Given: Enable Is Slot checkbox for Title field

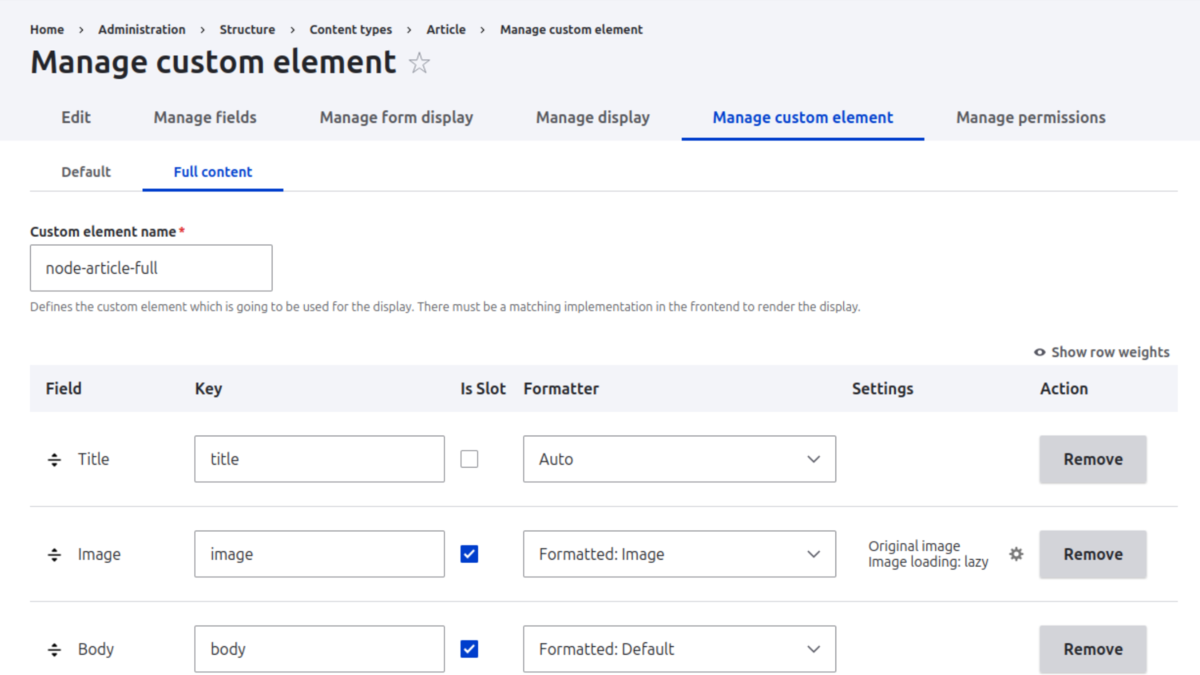Looking at the screenshot, I should (x=469, y=458).
